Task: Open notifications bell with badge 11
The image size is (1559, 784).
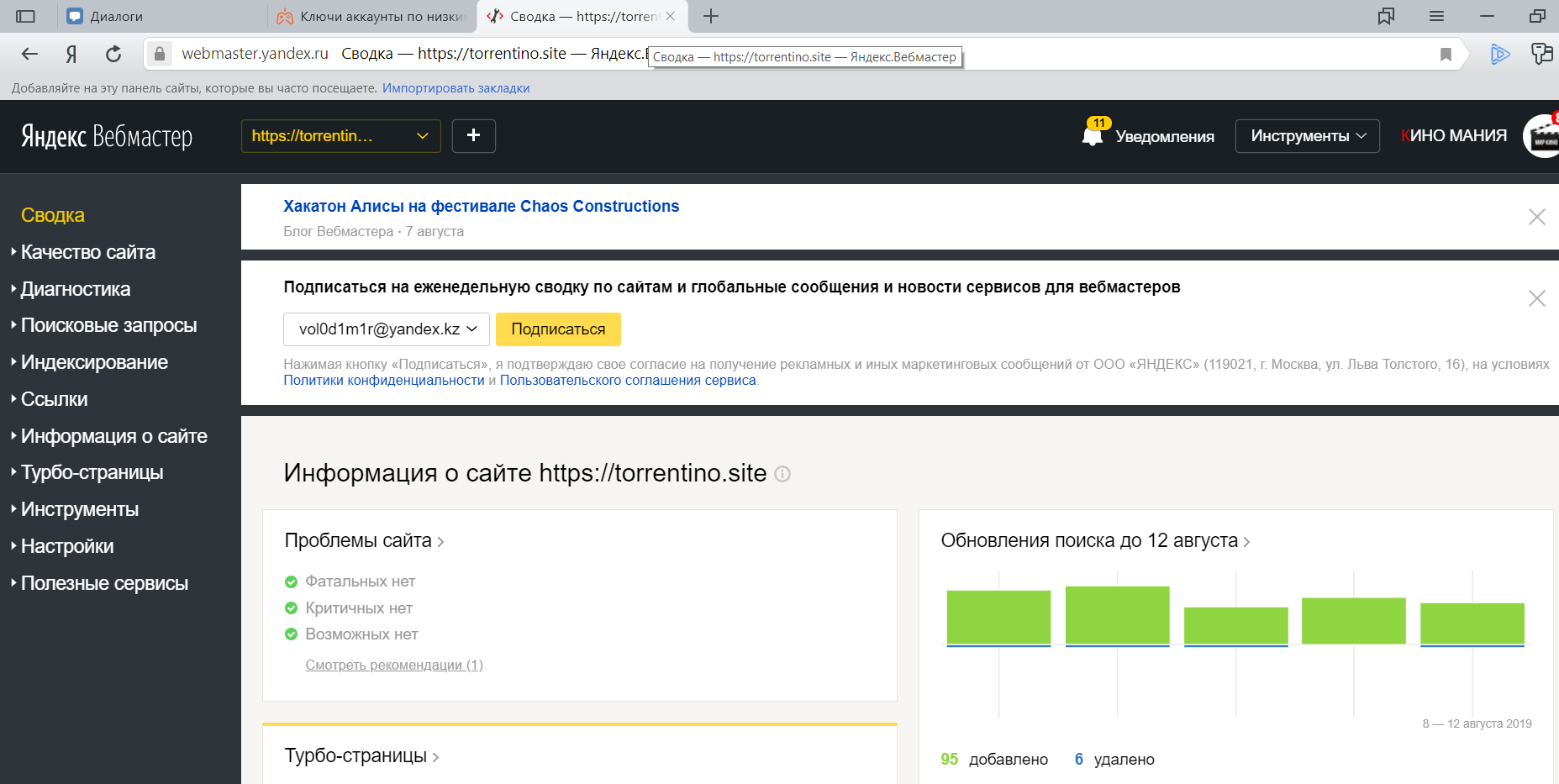Action: pyautogui.click(x=1093, y=134)
